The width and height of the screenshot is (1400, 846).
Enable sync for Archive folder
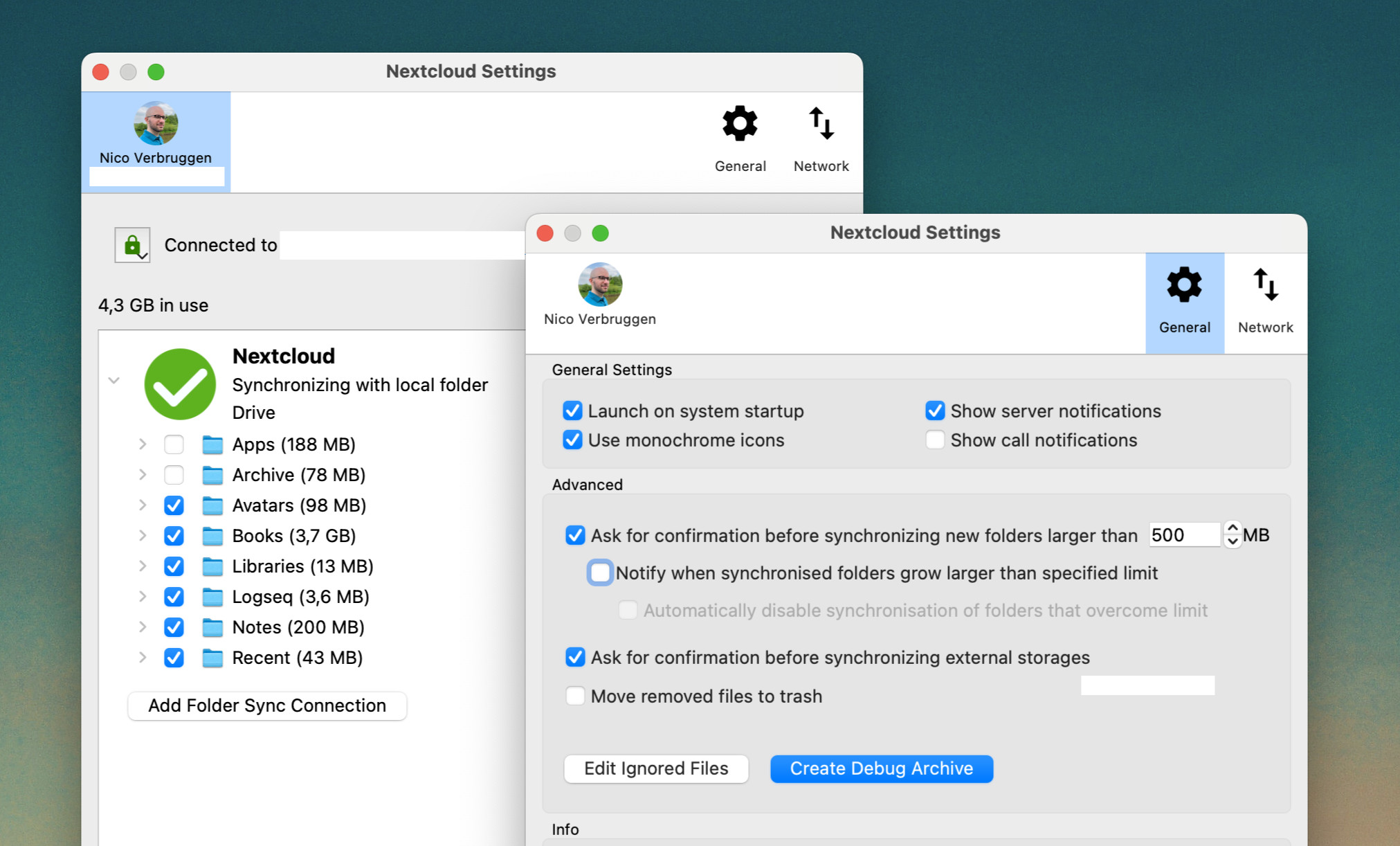[174, 475]
